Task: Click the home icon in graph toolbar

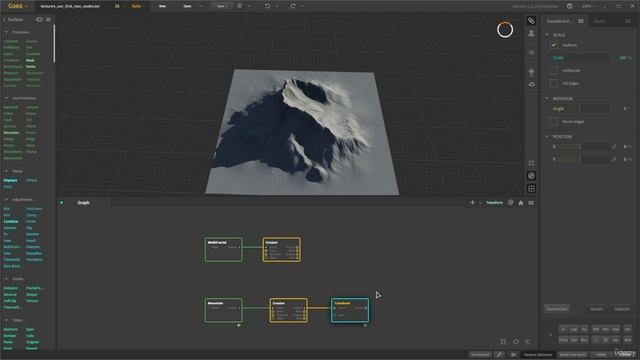Action: coord(521,203)
